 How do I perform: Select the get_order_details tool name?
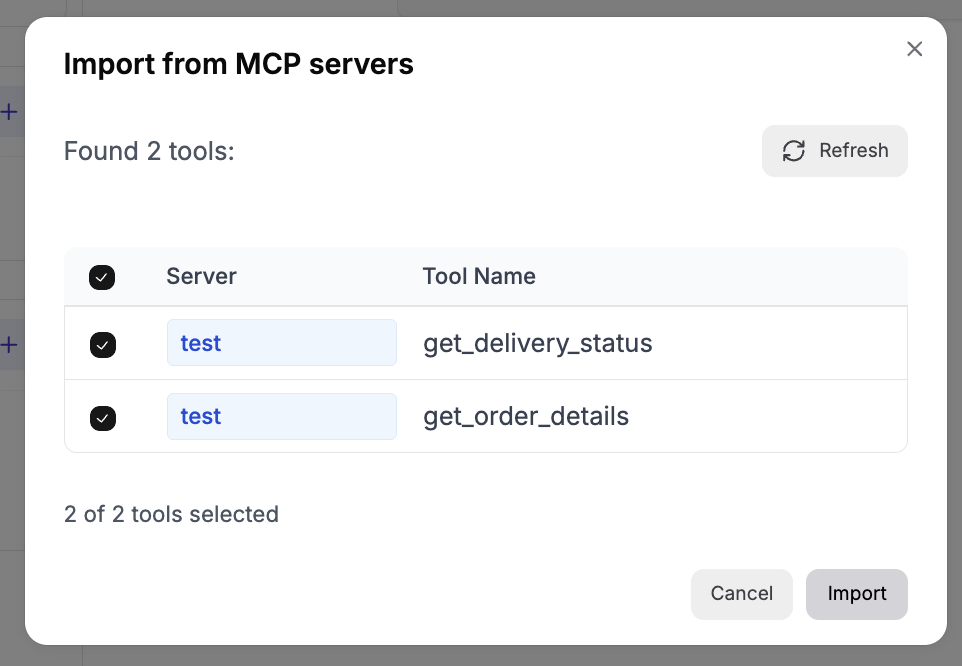[x=526, y=416]
